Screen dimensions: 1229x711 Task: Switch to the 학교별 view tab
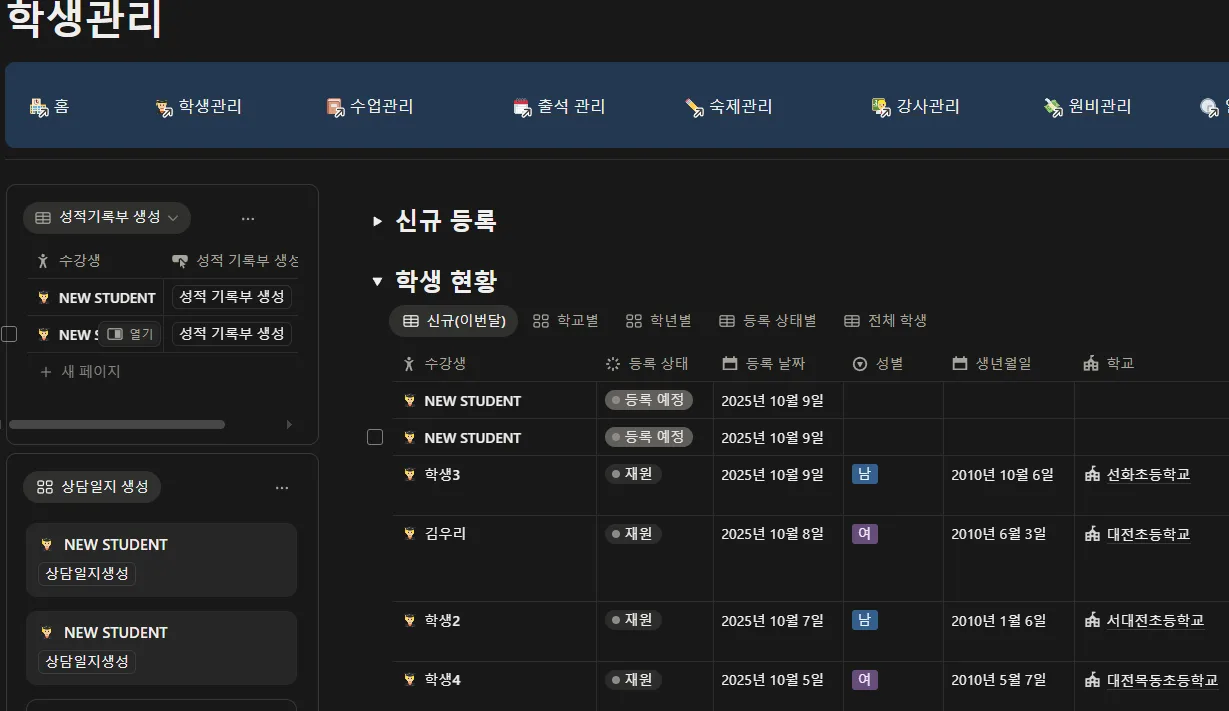pyautogui.click(x=565, y=321)
